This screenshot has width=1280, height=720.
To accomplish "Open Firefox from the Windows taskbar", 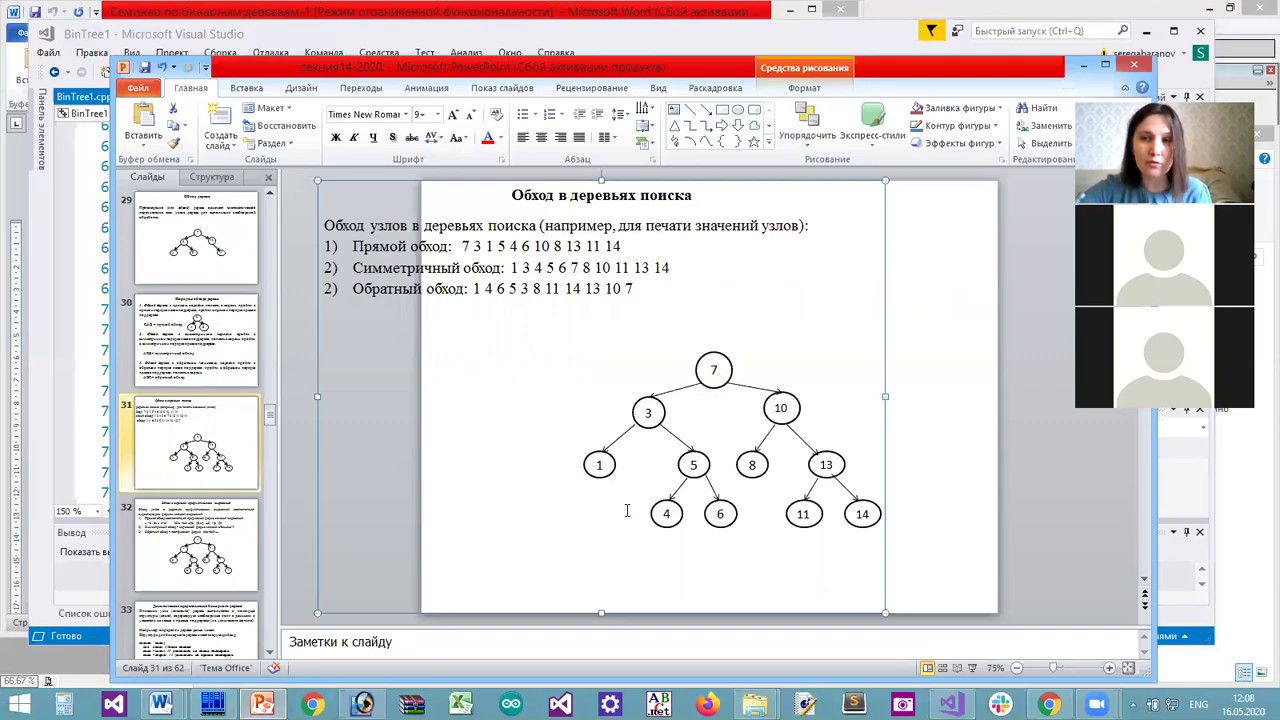I will [707, 704].
